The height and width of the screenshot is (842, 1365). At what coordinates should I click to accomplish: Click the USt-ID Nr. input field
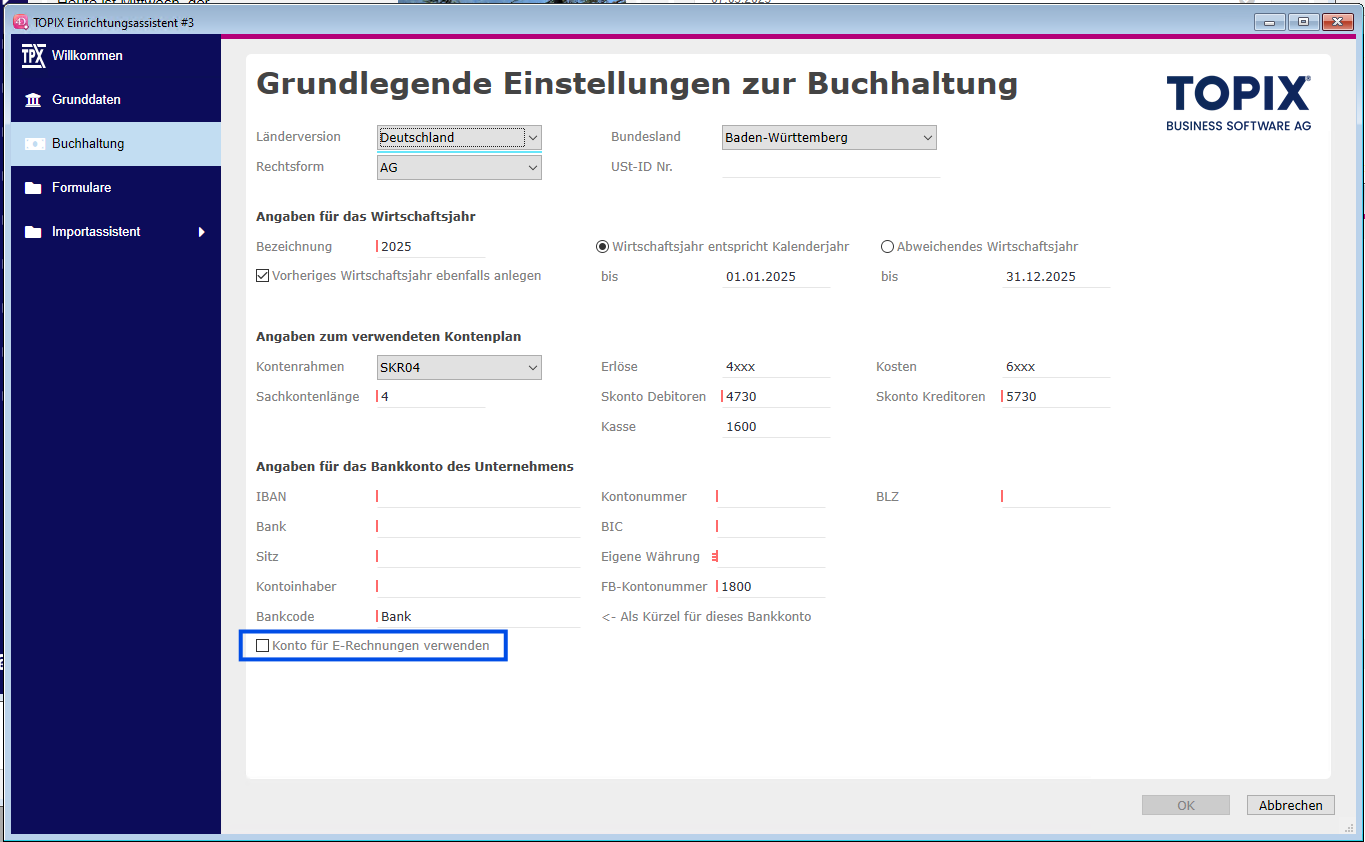(x=831, y=167)
